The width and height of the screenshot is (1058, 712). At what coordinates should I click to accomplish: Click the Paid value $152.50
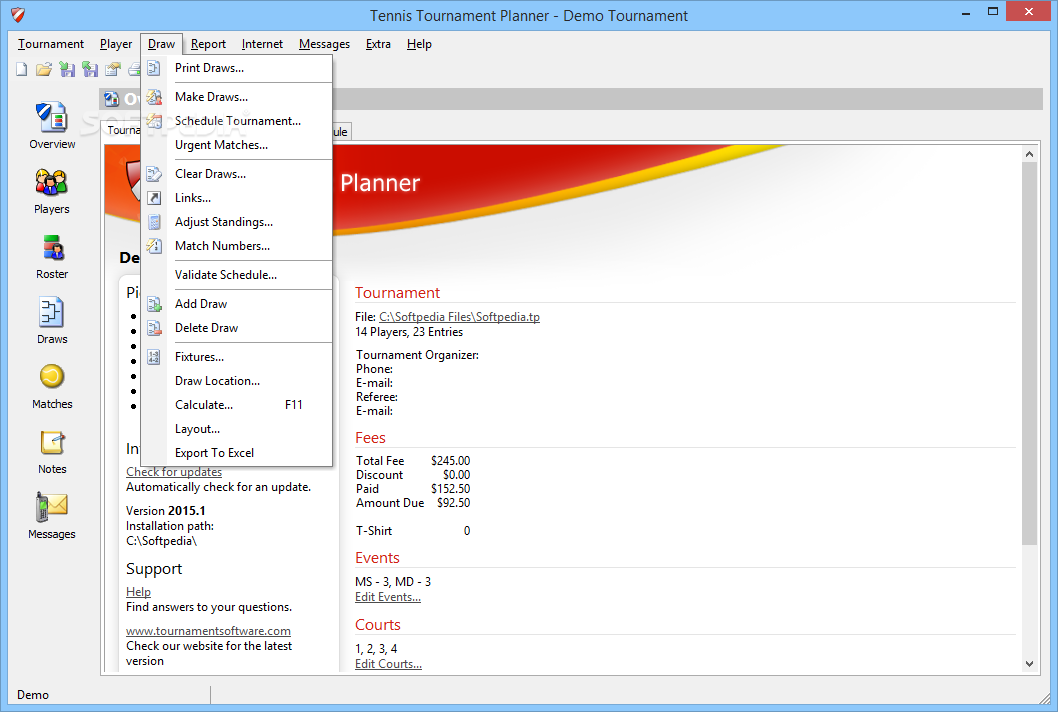[x=450, y=489]
